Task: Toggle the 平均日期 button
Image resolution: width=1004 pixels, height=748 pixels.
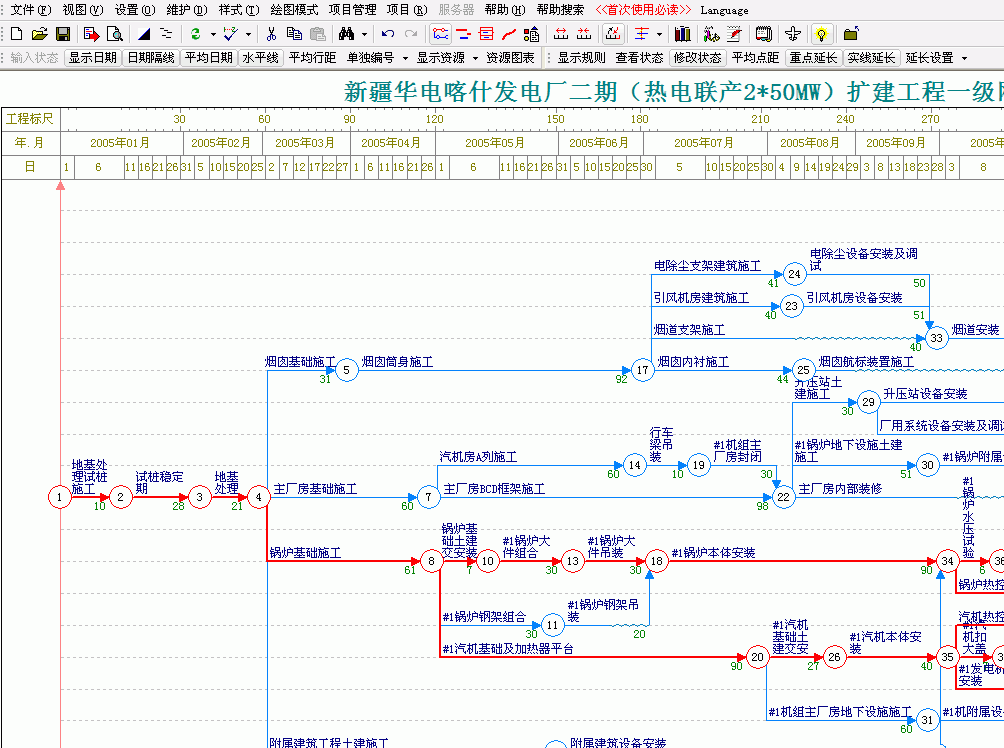Action: pyautogui.click(x=209, y=58)
